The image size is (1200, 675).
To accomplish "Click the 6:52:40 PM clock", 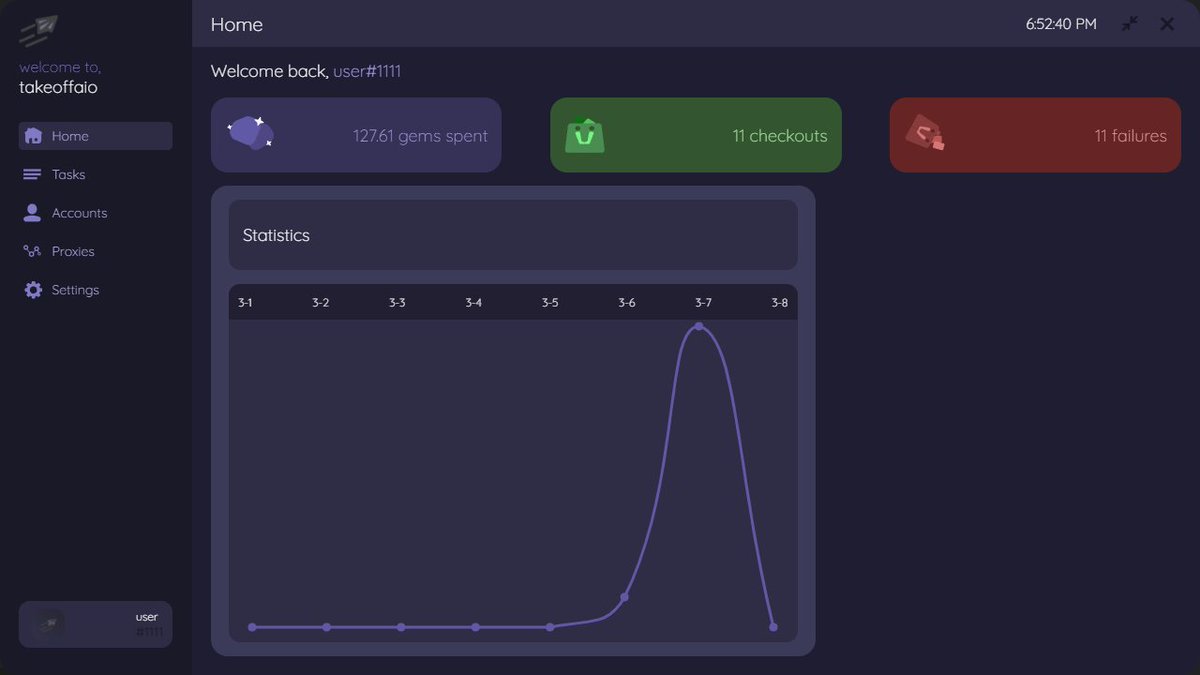I will coord(1061,23).
